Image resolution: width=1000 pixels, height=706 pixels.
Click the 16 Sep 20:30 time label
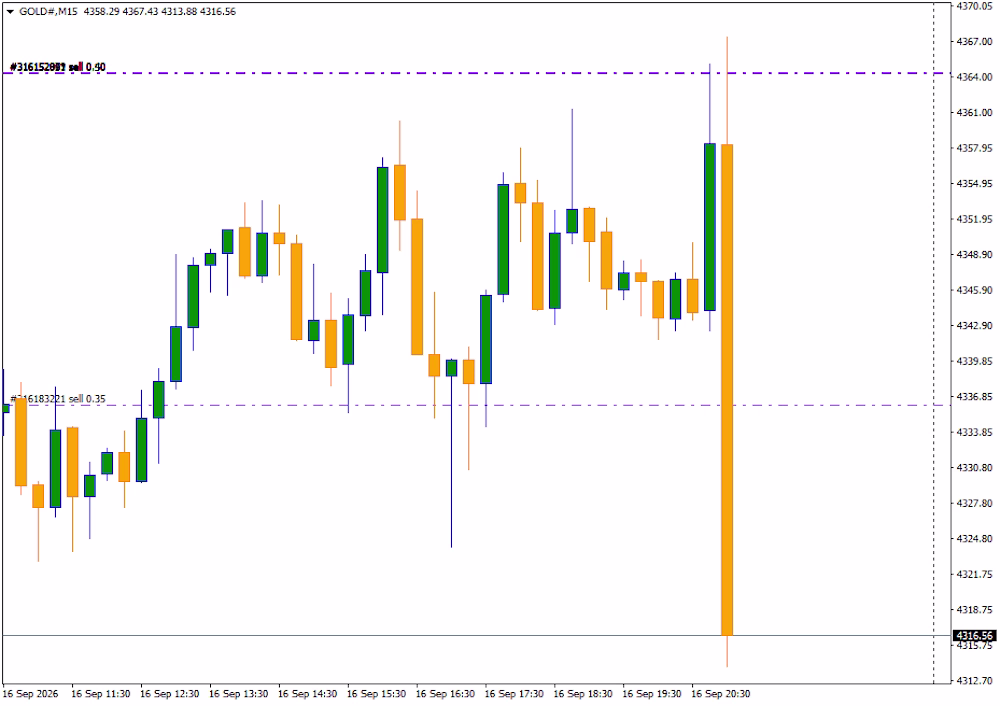[721, 694]
